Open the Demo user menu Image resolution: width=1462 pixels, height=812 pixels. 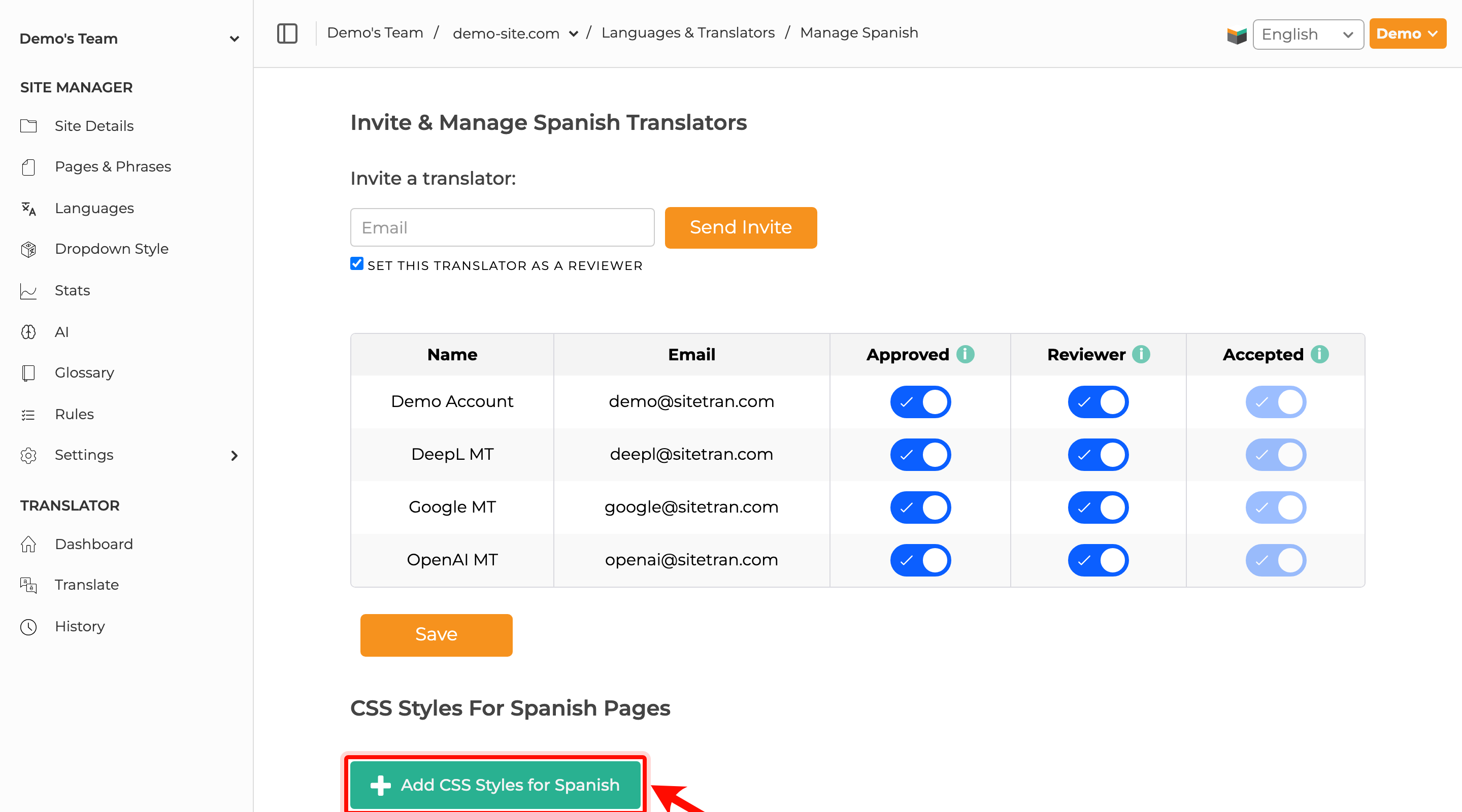point(1407,33)
